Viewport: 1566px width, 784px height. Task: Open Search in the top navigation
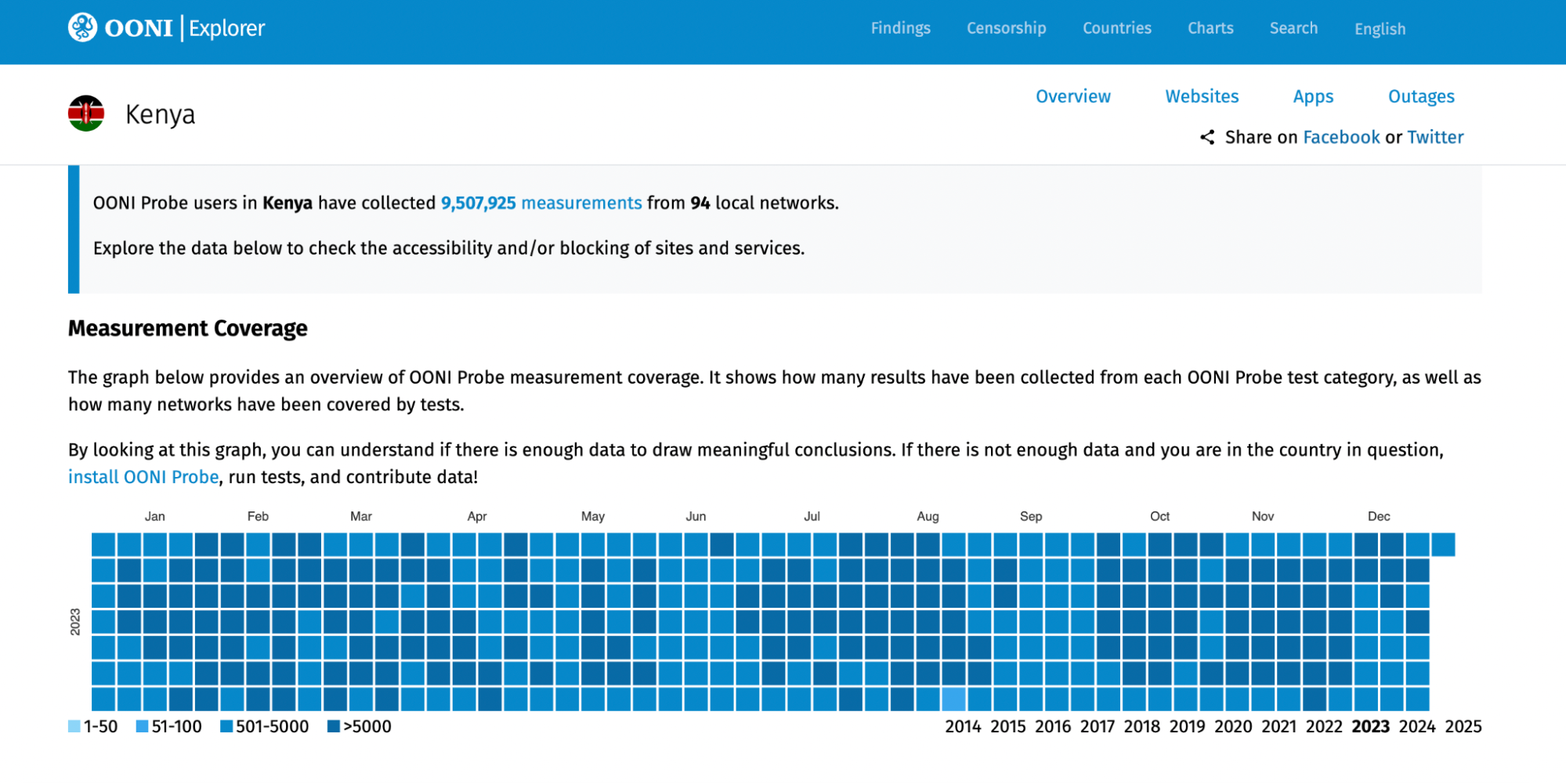pyautogui.click(x=1293, y=28)
